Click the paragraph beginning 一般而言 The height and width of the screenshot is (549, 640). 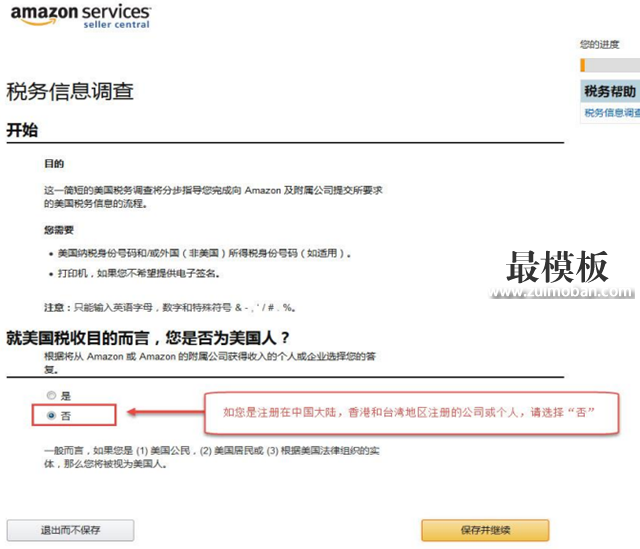211,457
